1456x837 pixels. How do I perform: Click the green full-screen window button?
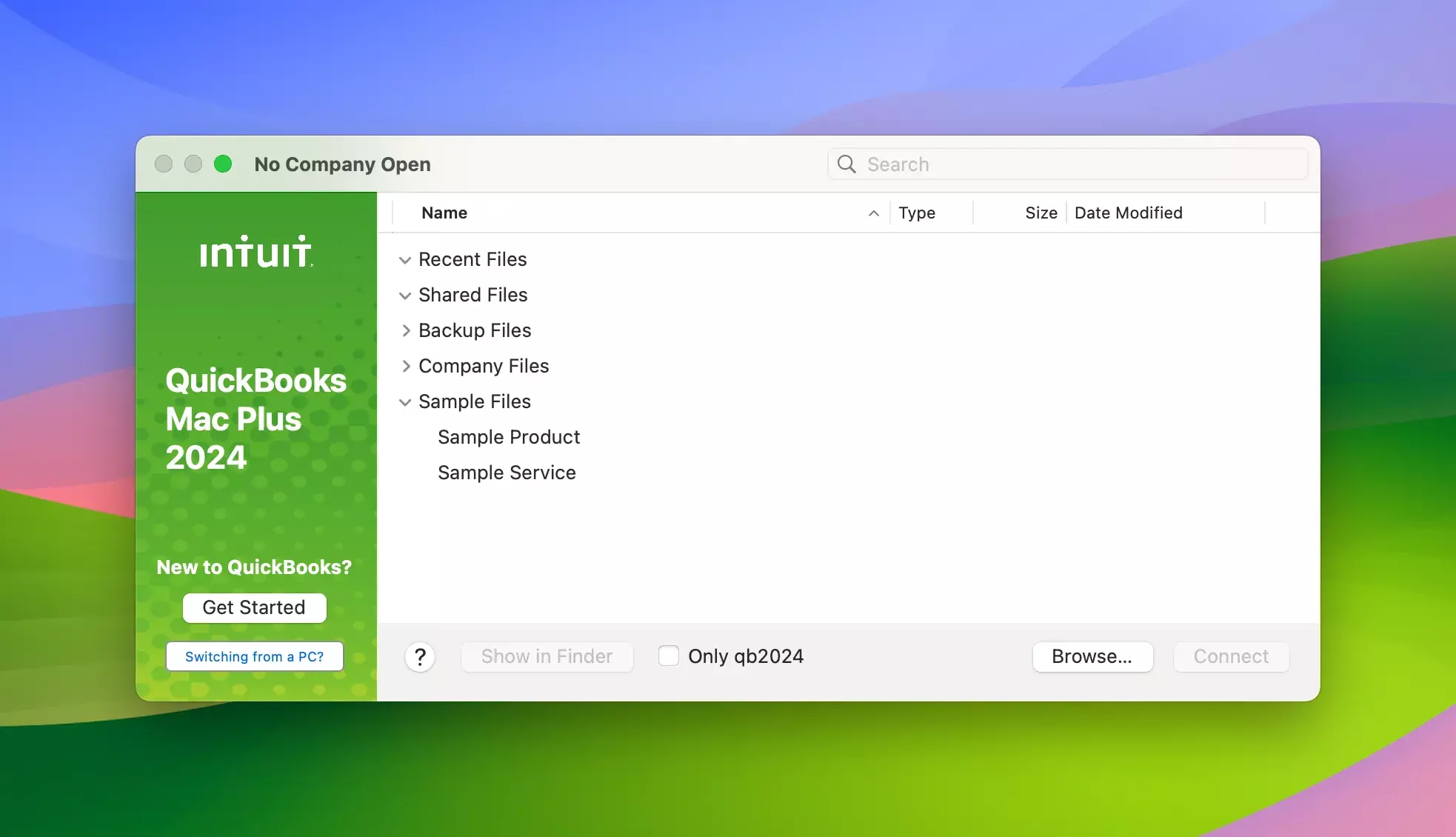(x=223, y=164)
